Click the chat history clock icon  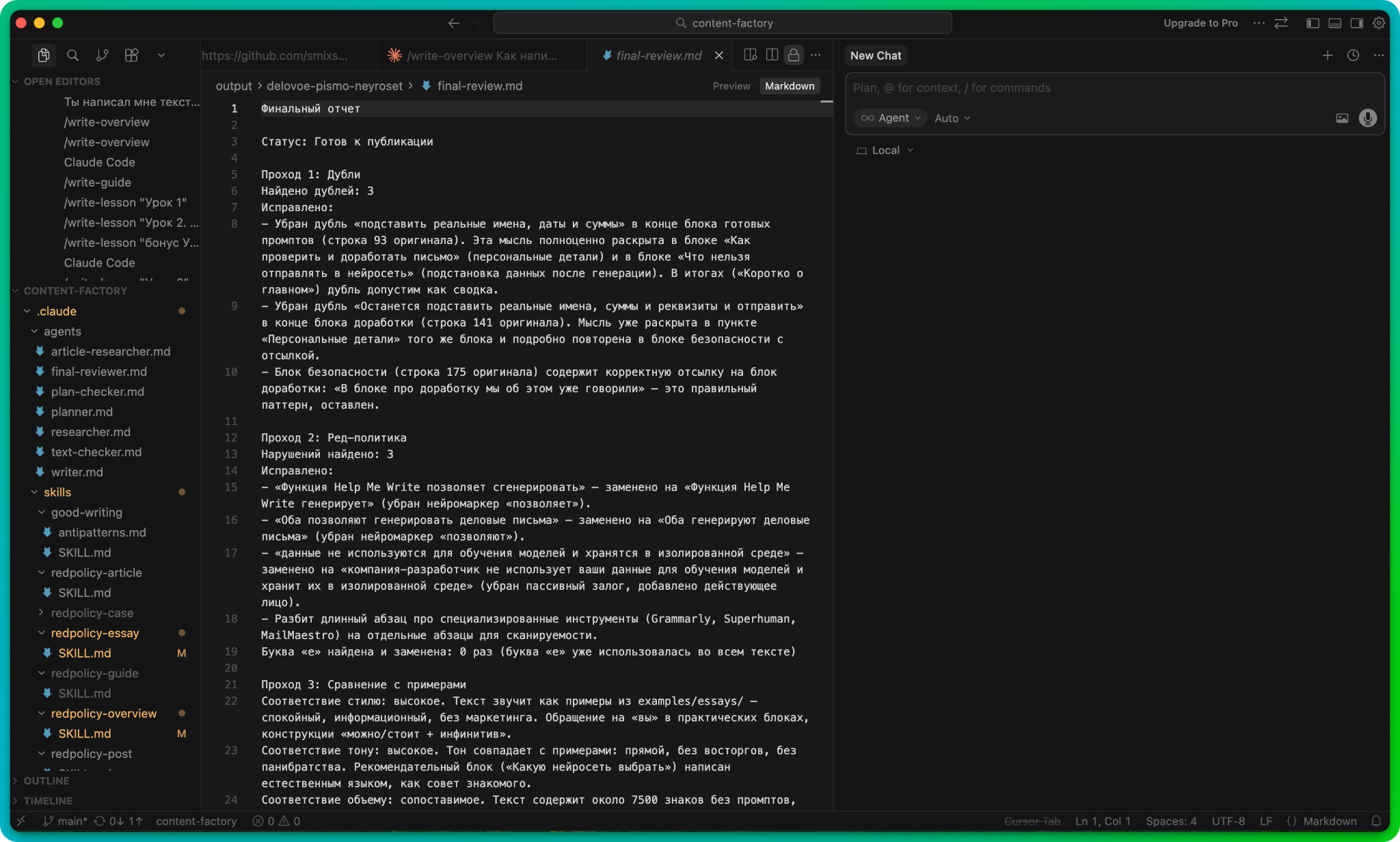[1353, 55]
